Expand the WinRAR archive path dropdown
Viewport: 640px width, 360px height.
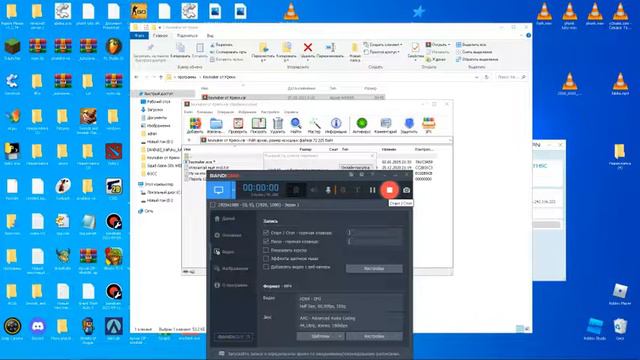pyautogui.click(x=450, y=140)
